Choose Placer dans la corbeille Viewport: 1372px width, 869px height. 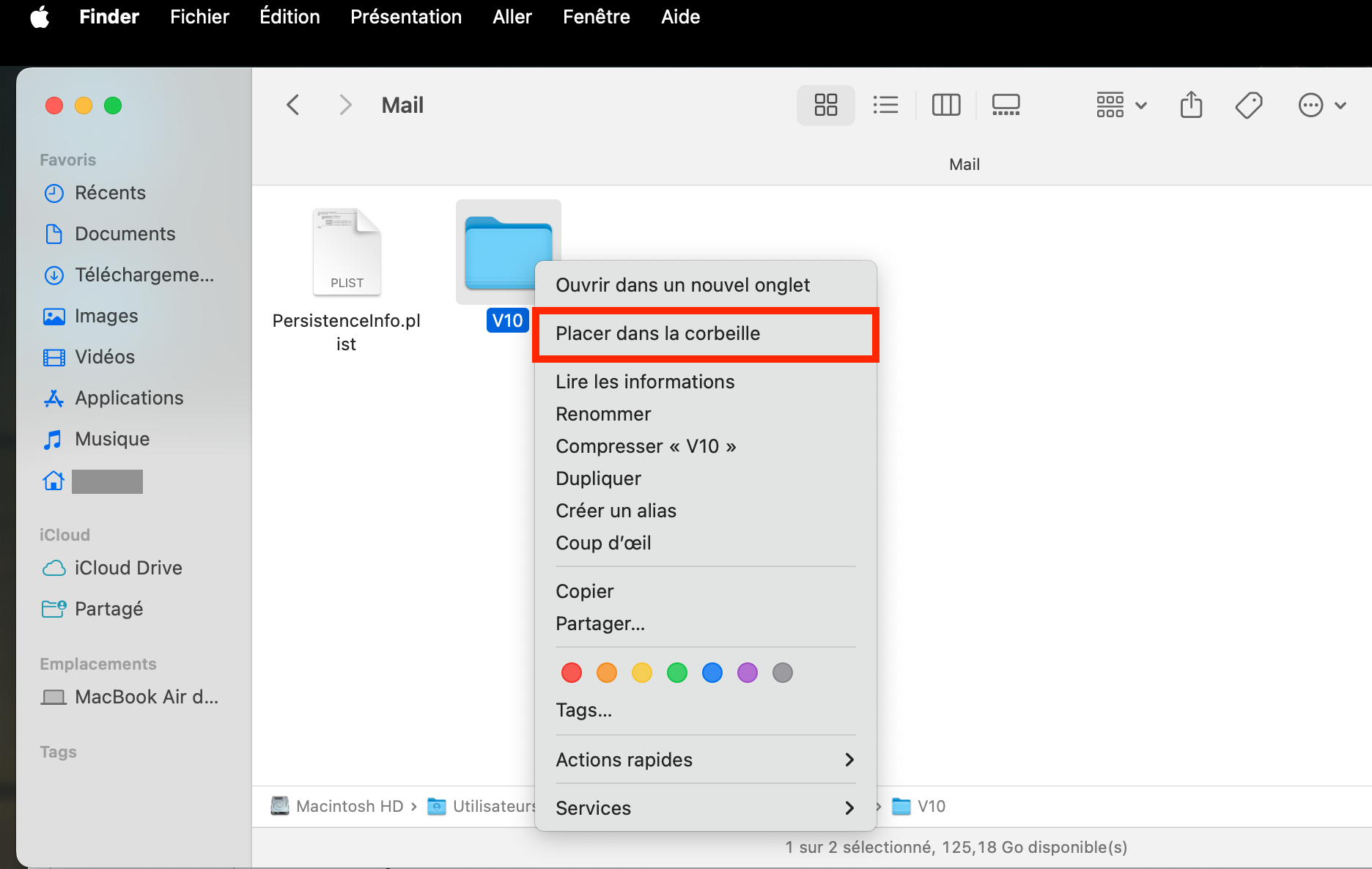tap(706, 333)
